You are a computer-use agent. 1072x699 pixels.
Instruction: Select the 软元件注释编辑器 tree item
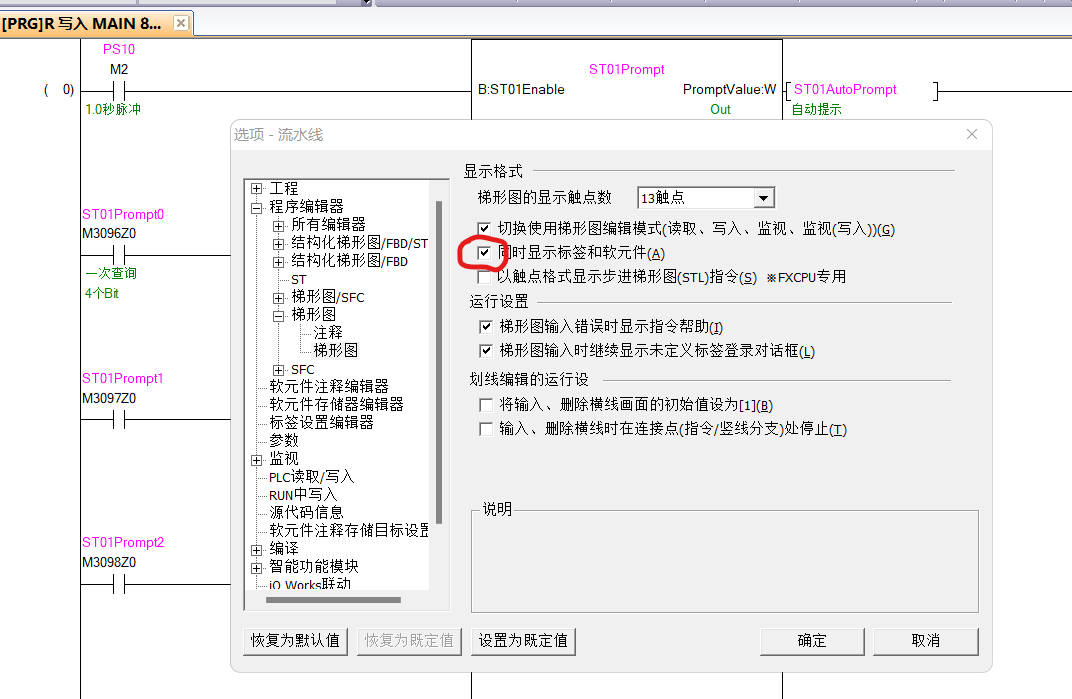pos(329,386)
